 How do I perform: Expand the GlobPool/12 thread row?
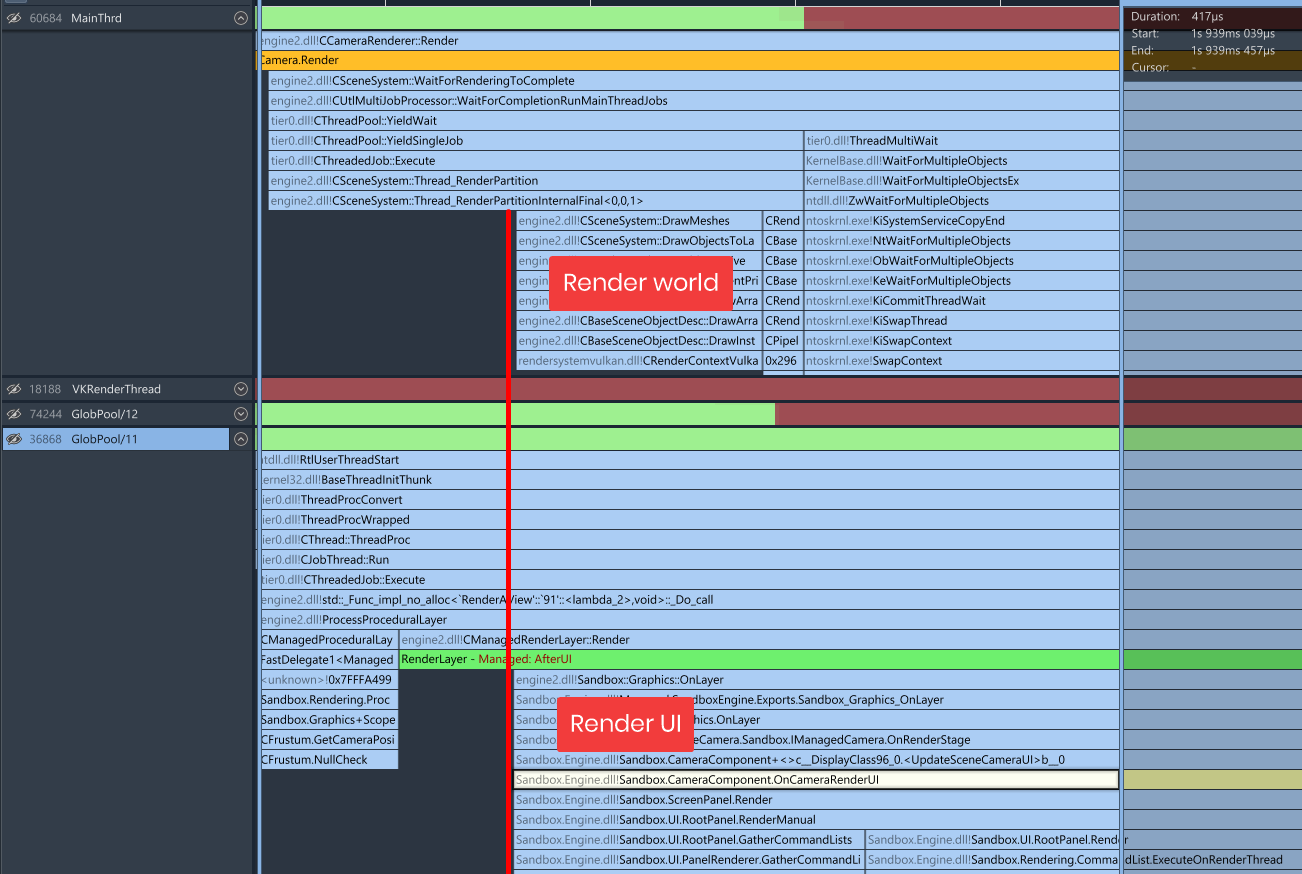(240, 414)
